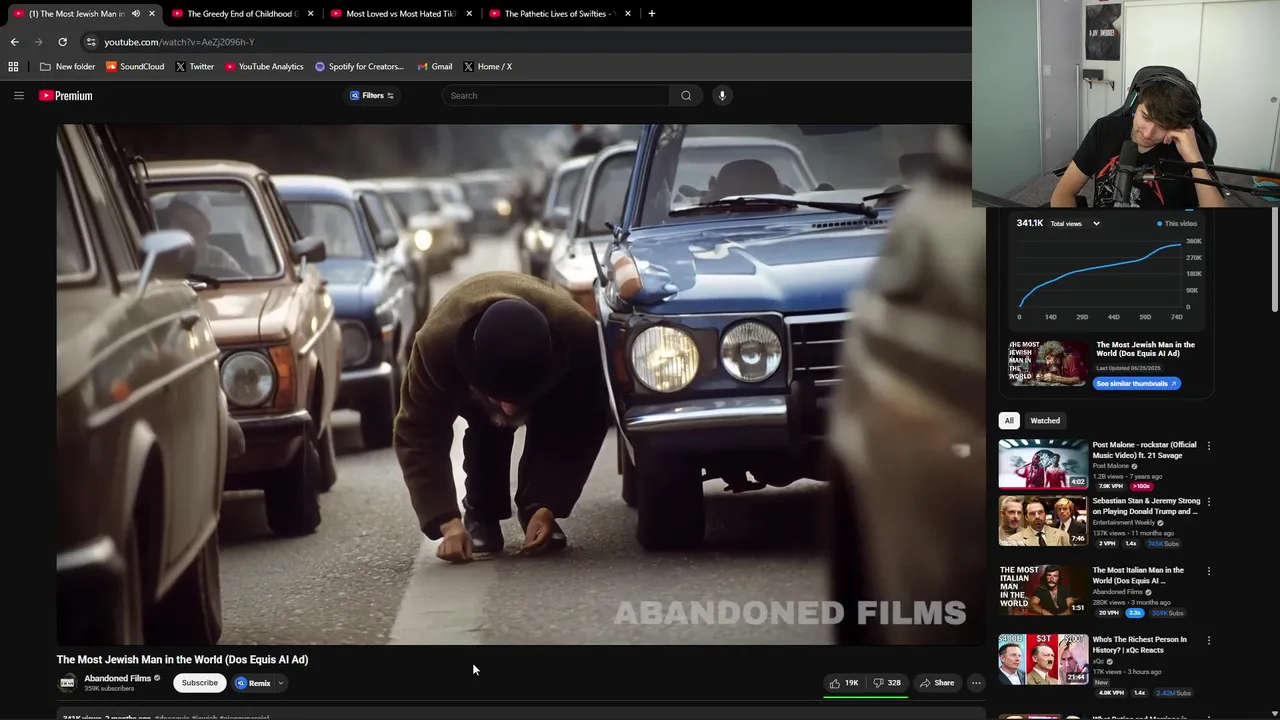Open more actions three-dot menu under video
The height and width of the screenshot is (720, 1280).
(x=976, y=683)
